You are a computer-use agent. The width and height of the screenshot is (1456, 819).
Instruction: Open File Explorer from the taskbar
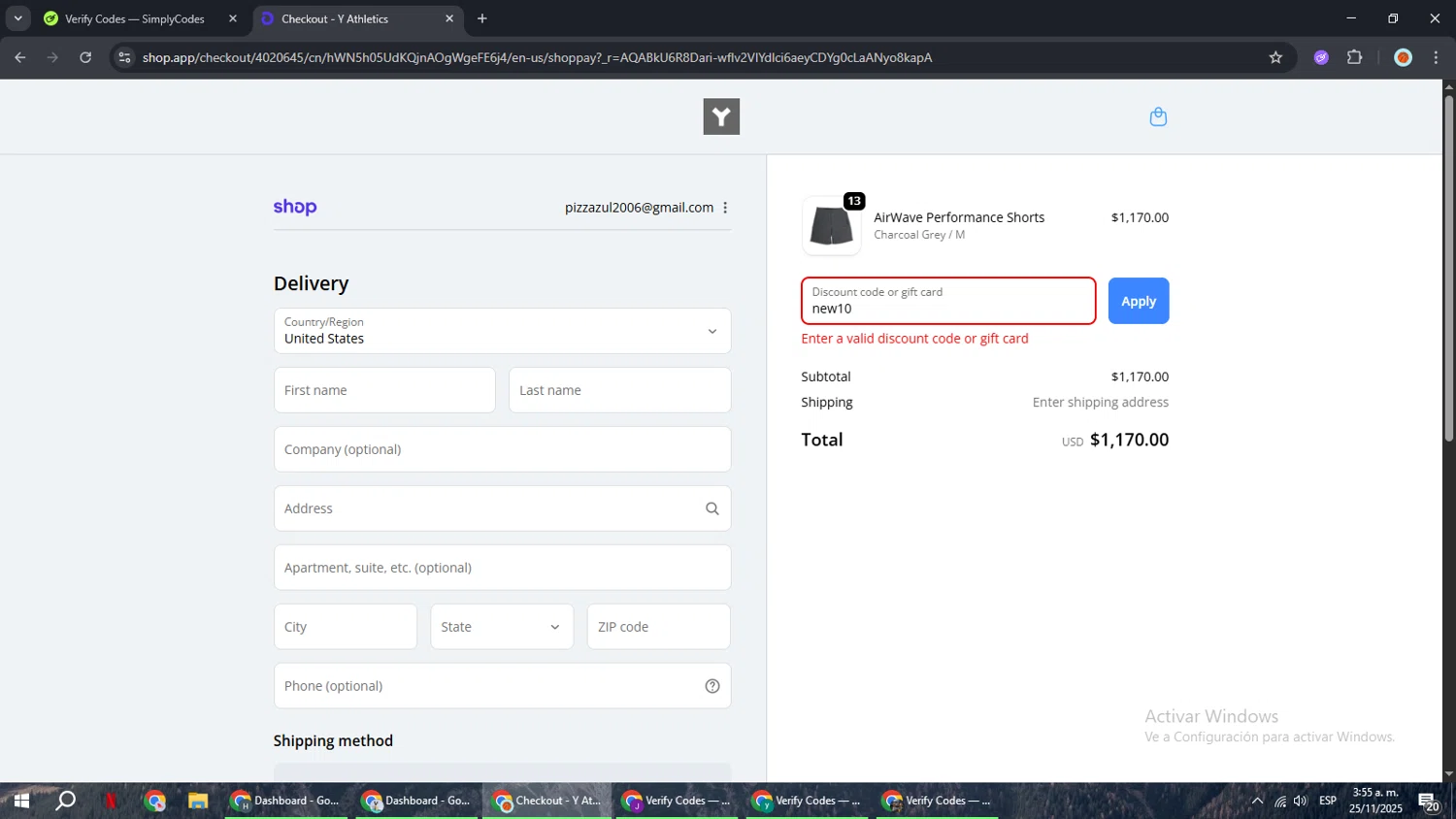[x=198, y=801]
